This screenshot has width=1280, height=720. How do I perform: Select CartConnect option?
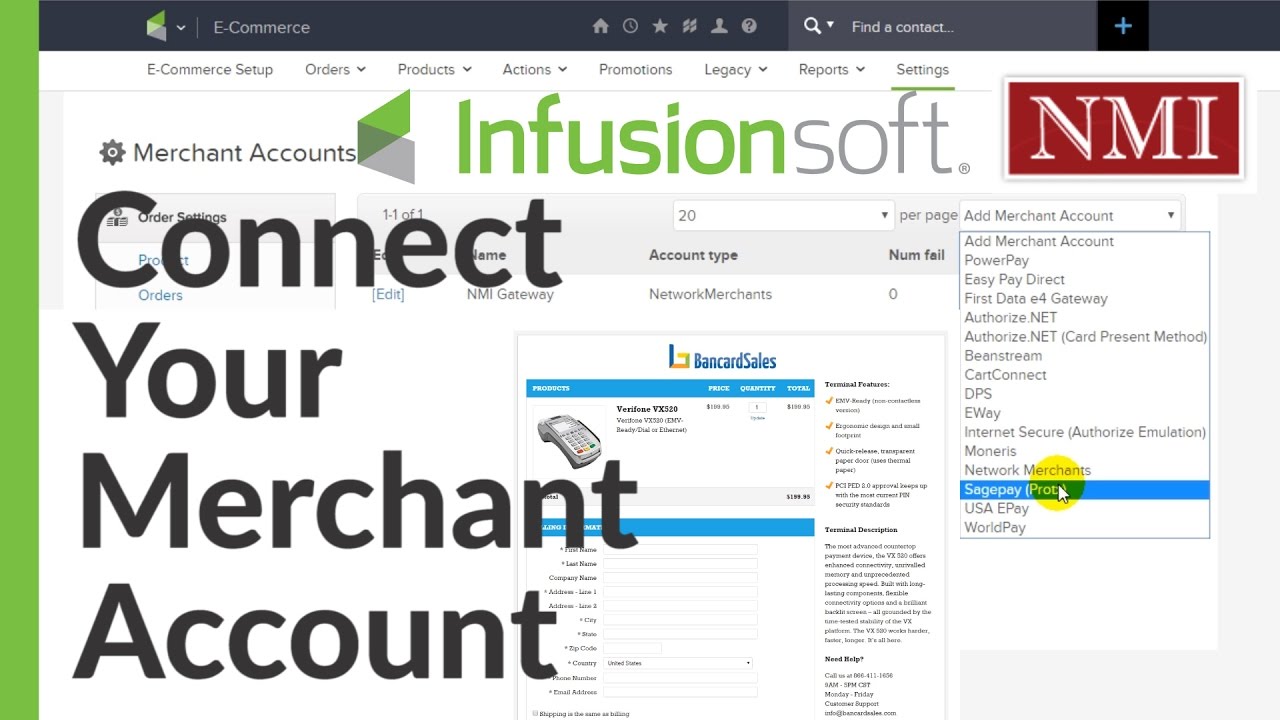[x=1084, y=374]
